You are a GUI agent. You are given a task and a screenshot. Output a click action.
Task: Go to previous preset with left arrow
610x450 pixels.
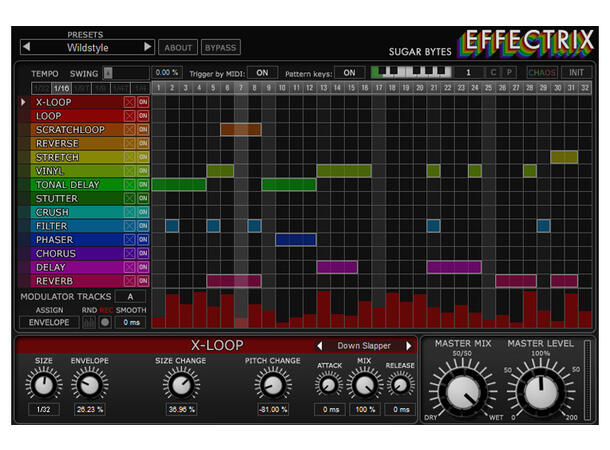26,47
